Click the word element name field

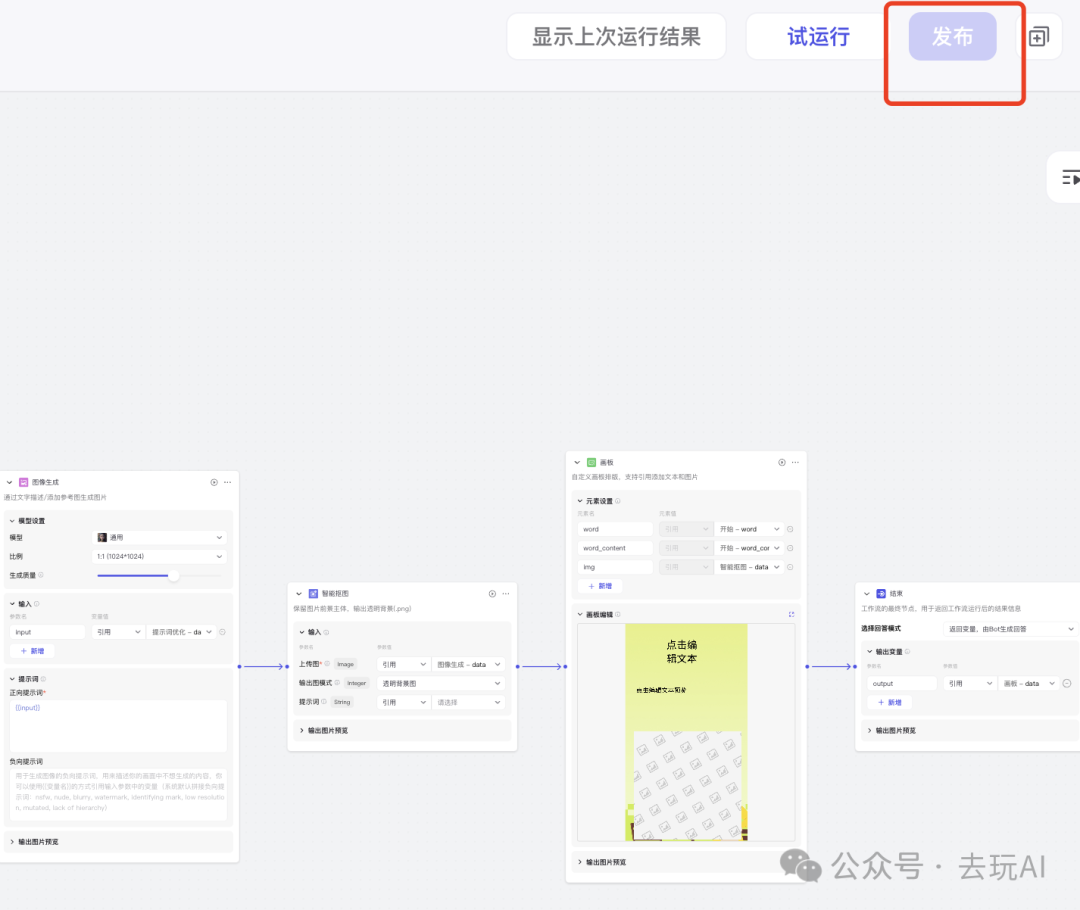coord(615,529)
